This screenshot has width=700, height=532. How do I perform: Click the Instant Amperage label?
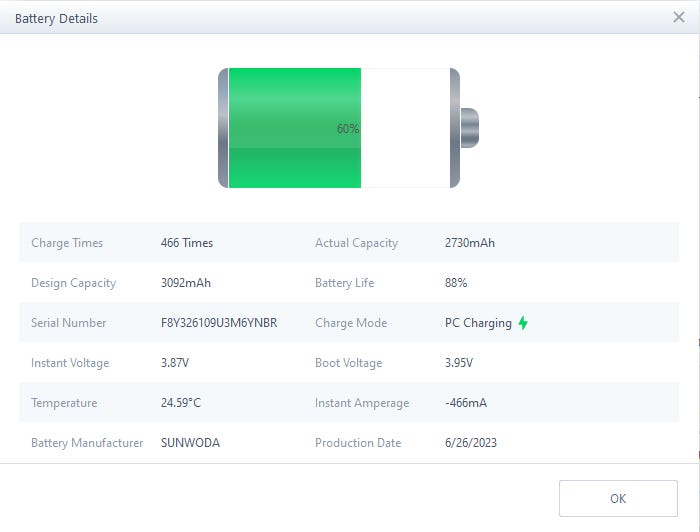362,403
